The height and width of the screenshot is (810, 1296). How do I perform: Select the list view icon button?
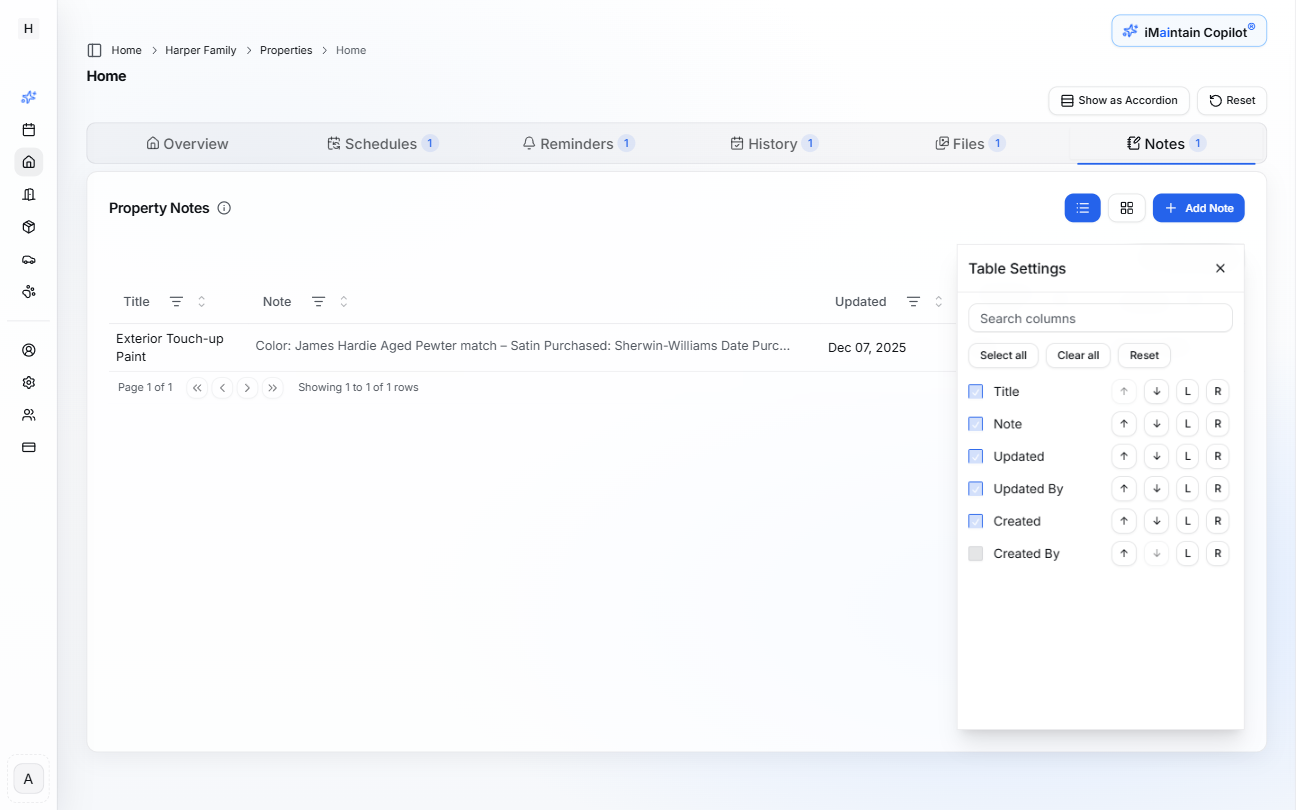(x=1082, y=208)
